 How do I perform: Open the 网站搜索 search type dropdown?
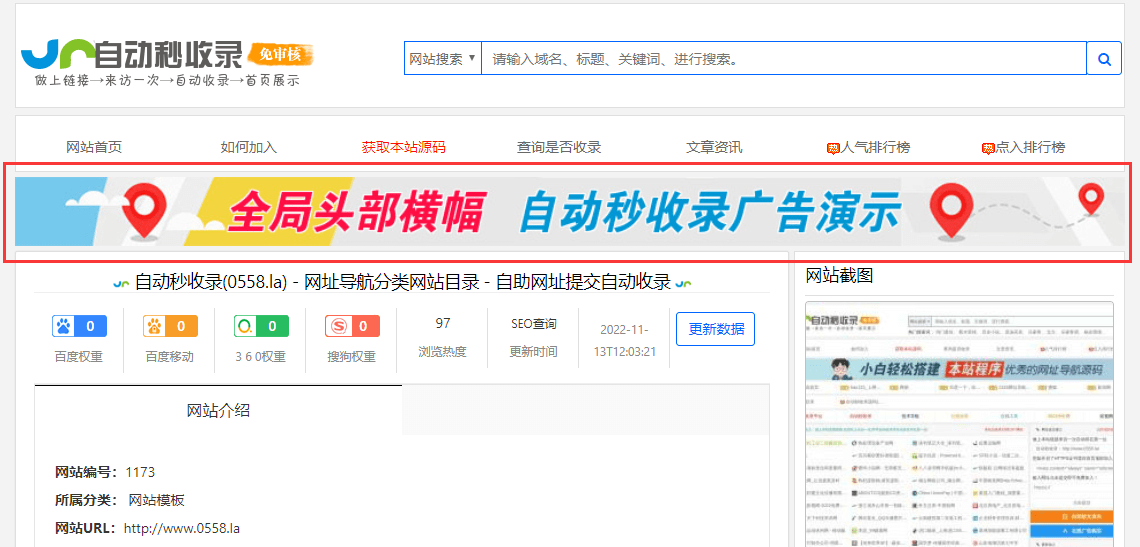tap(442, 59)
